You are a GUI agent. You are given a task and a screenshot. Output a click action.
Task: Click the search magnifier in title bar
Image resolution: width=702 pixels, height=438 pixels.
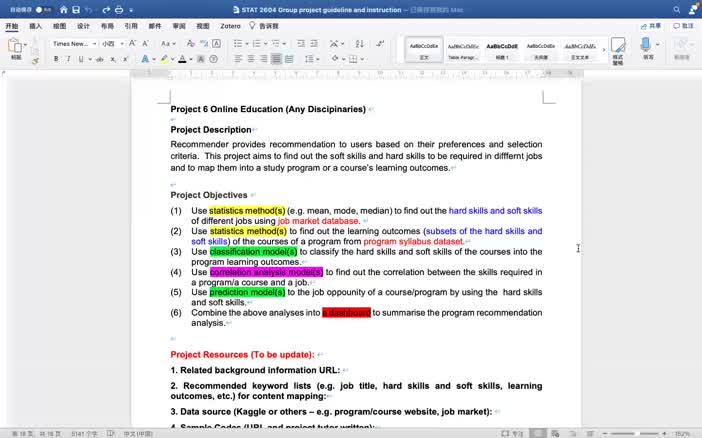point(676,9)
